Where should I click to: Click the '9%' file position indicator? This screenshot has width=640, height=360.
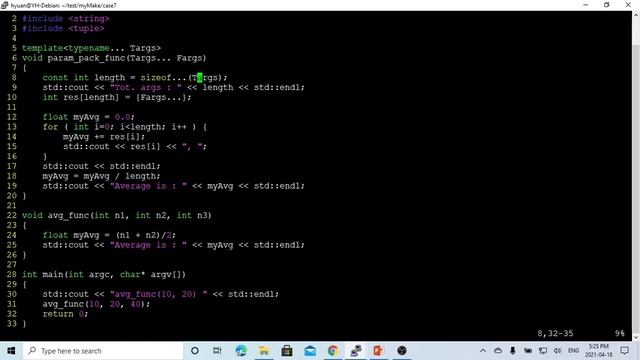[620, 333]
